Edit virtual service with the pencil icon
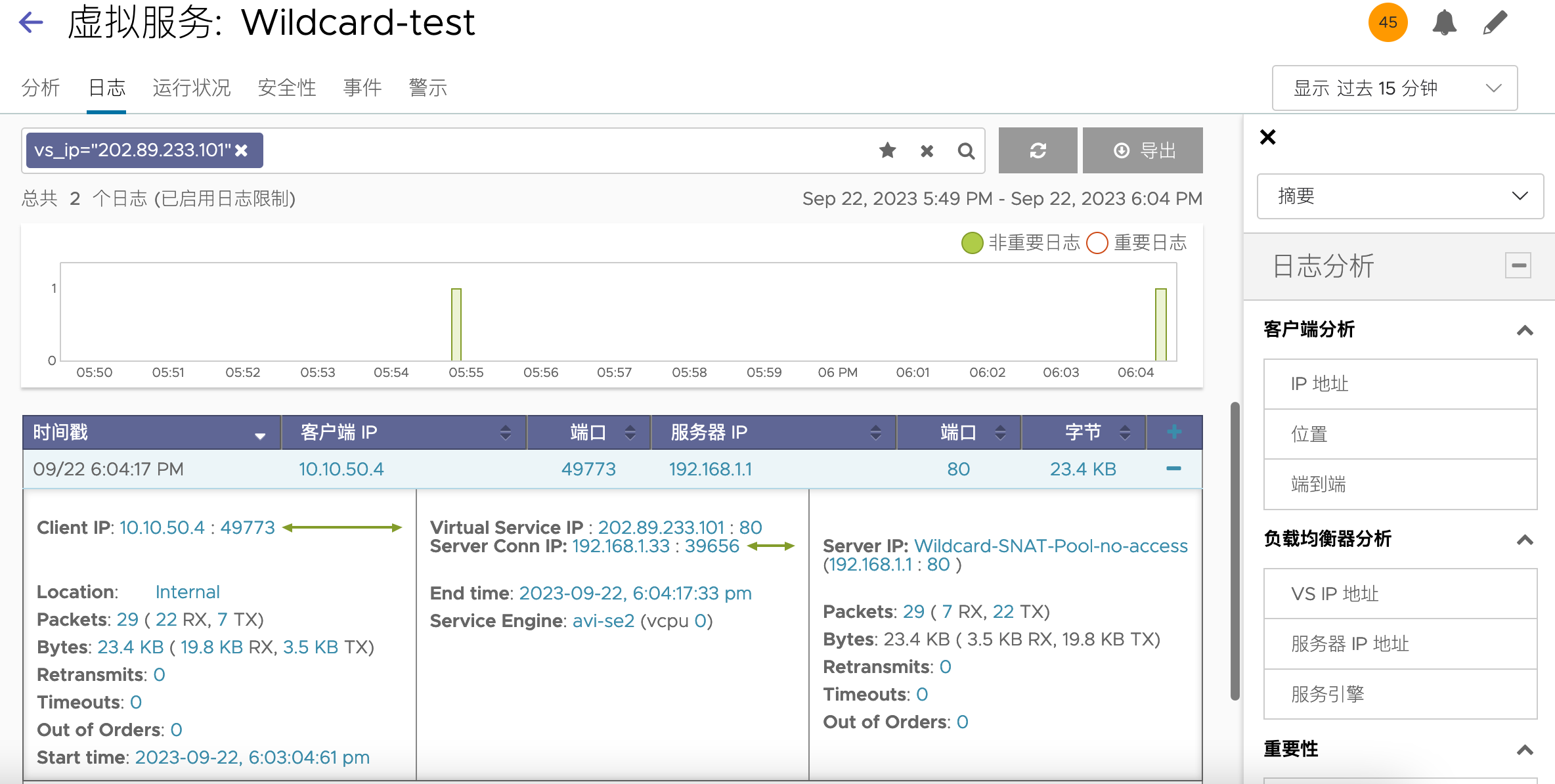1555x784 pixels. point(1495,22)
